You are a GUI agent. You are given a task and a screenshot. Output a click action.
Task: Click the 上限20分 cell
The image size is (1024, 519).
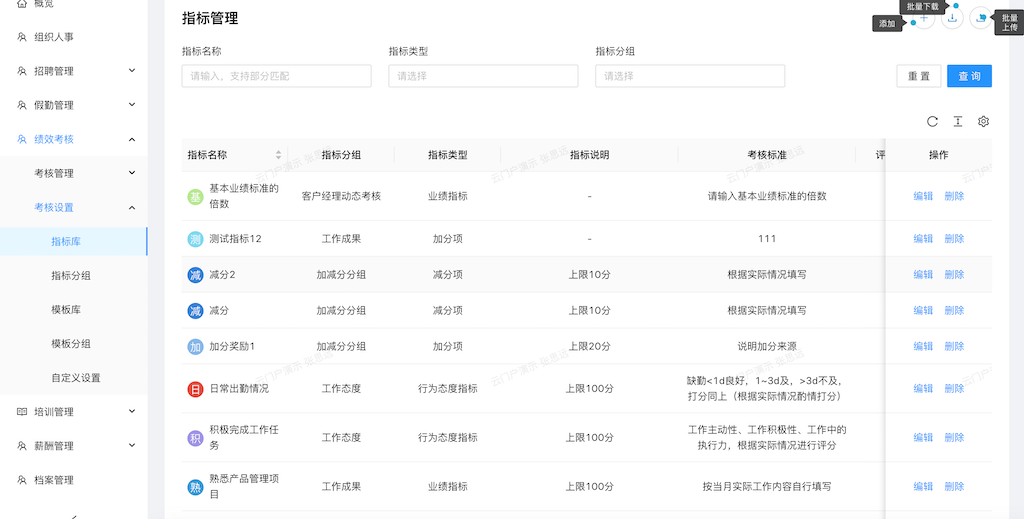[589, 347]
